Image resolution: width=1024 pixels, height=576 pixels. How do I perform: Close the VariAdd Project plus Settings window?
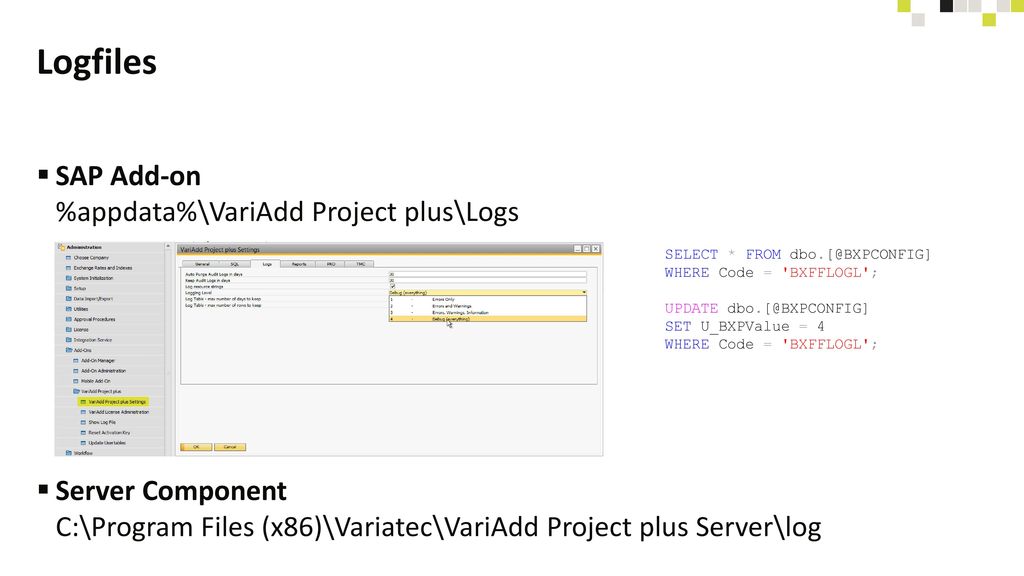pyautogui.click(x=596, y=249)
